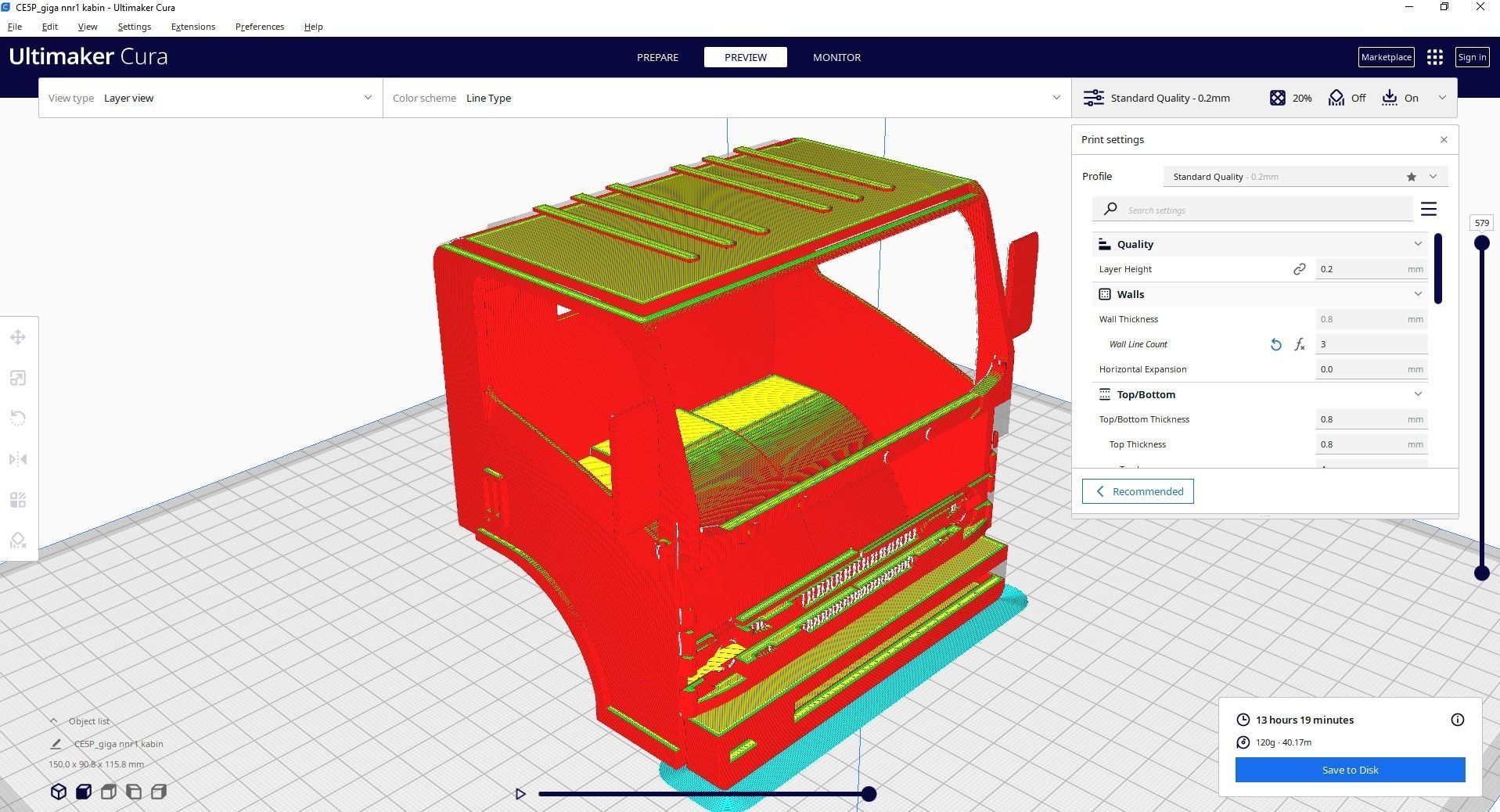
Task: Click the Search settings field
Action: [1253, 210]
